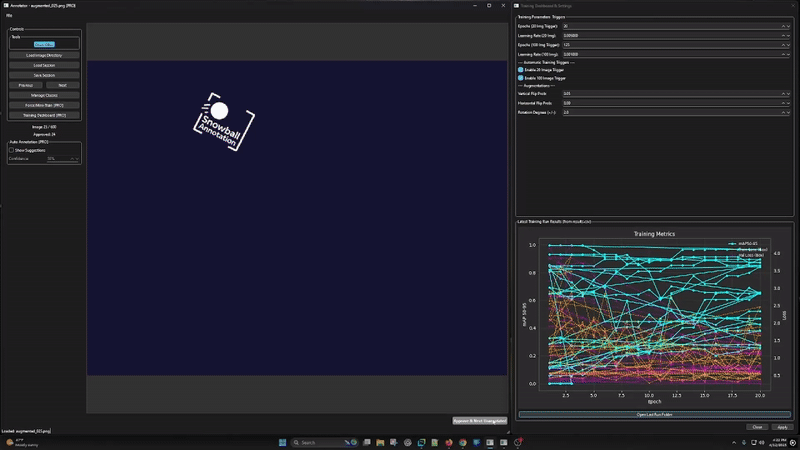Open Task View from the taskbar
800x450 pixels.
[366, 442]
